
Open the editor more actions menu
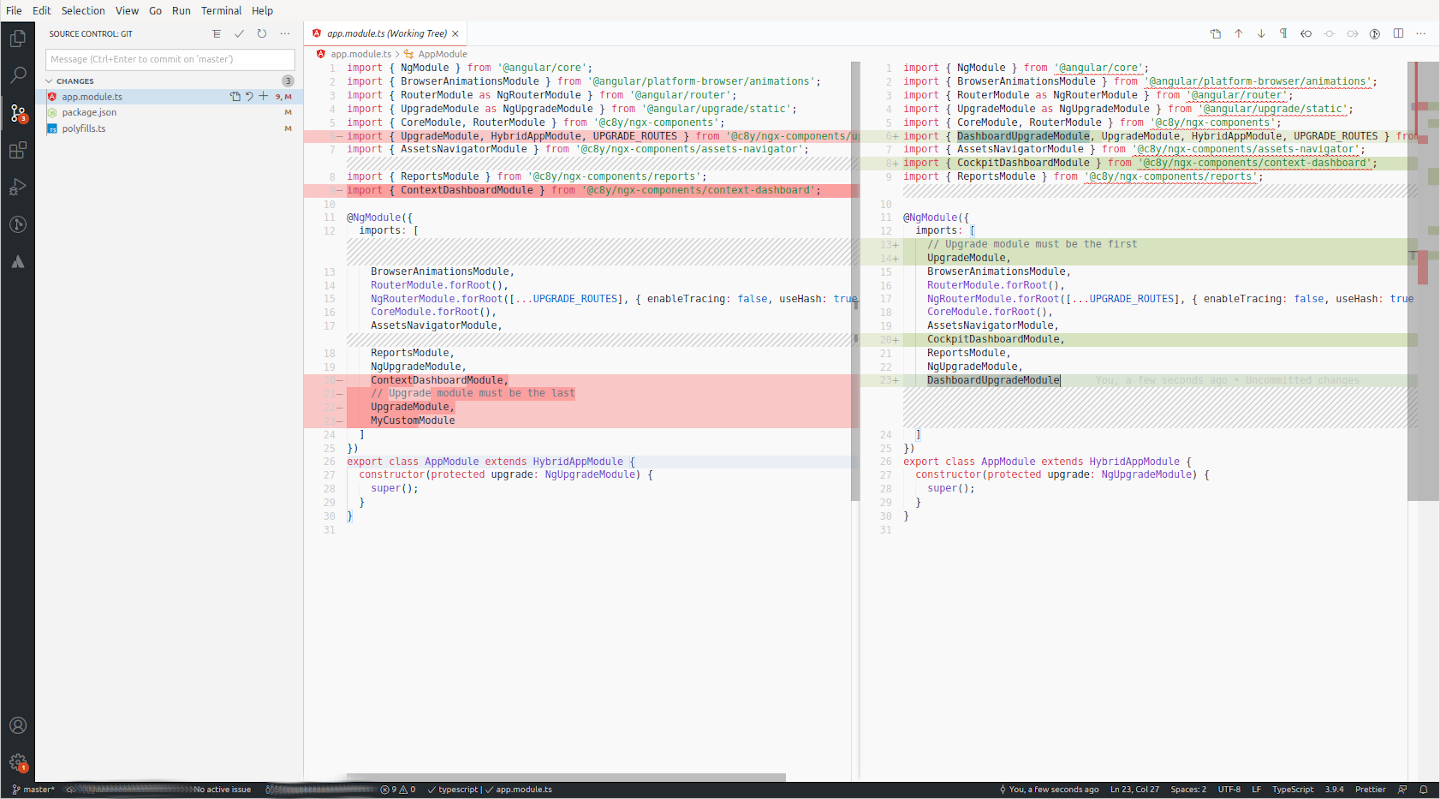click(1421, 33)
